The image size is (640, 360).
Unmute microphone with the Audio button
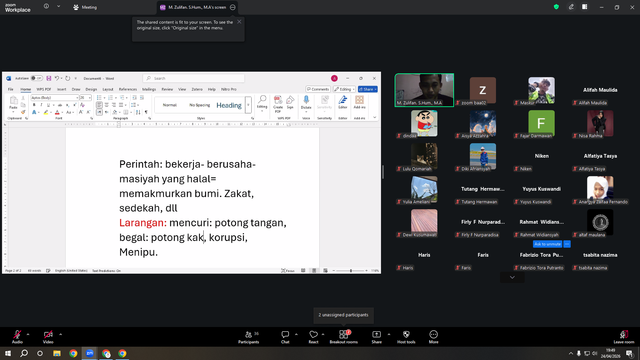coord(17,337)
